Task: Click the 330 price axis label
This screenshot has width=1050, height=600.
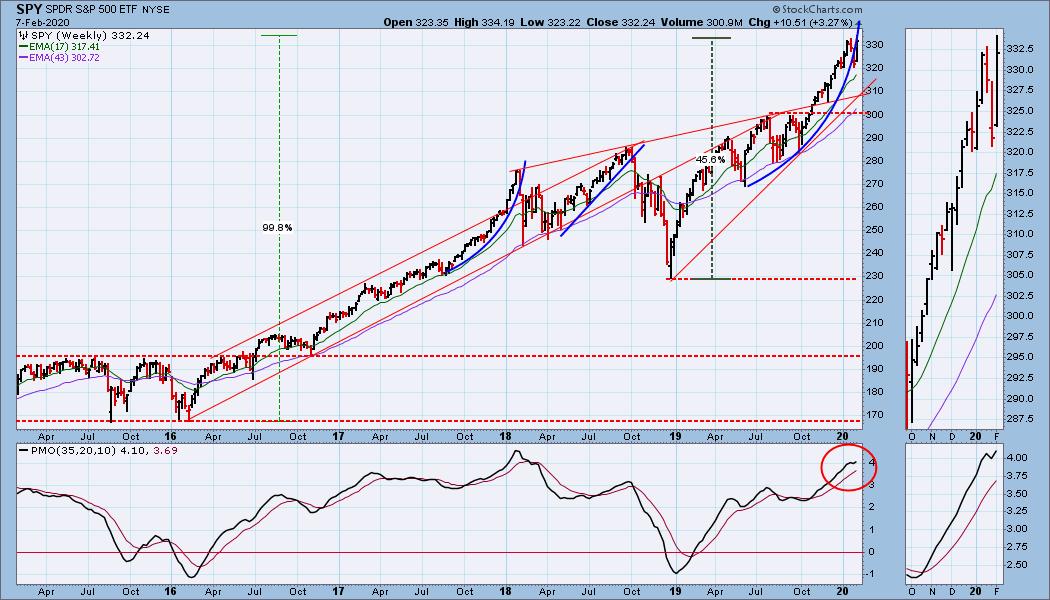Action: click(873, 45)
